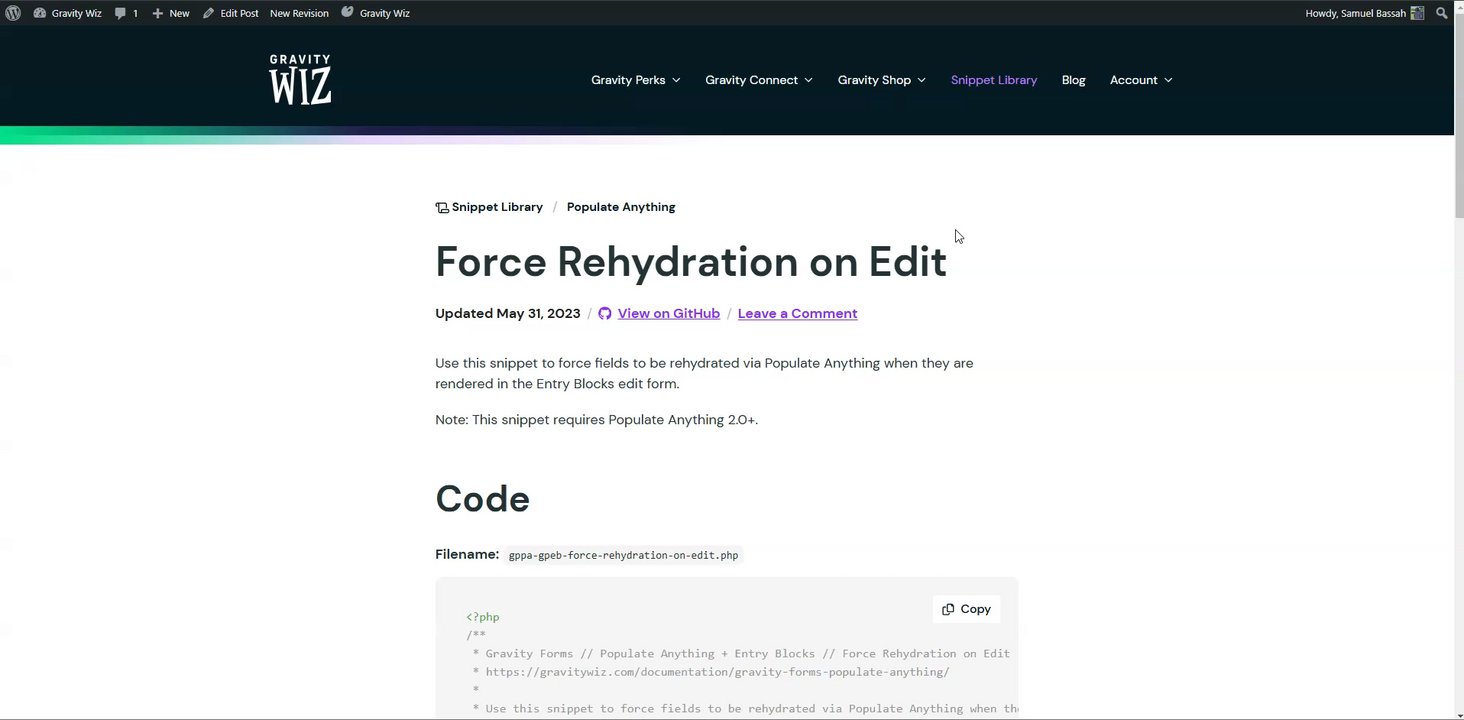1464x720 pixels.
Task: Click the Snippet Library breadcrumb
Action: (489, 207)
